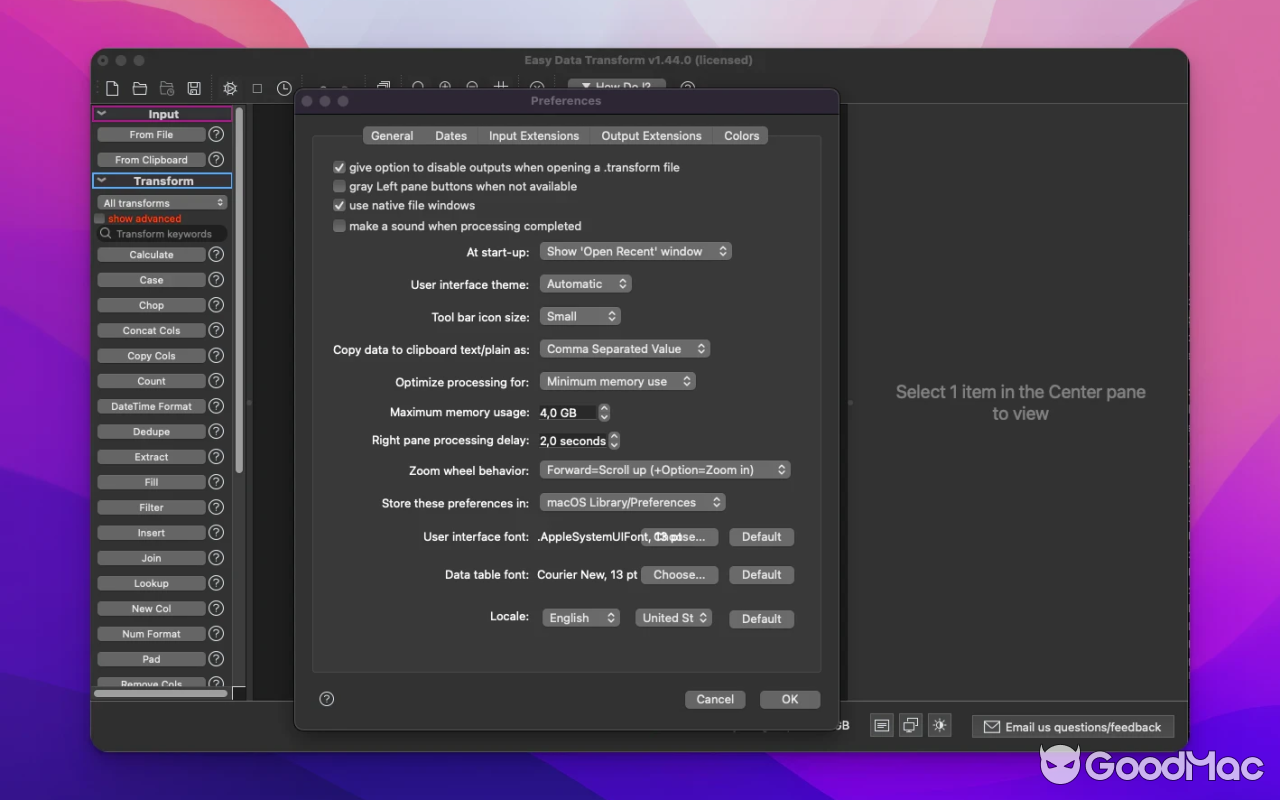Click the Cancel button in Preferences
Image resolution: width=1280 pixels, height=800 pixels.
[715, 699]
